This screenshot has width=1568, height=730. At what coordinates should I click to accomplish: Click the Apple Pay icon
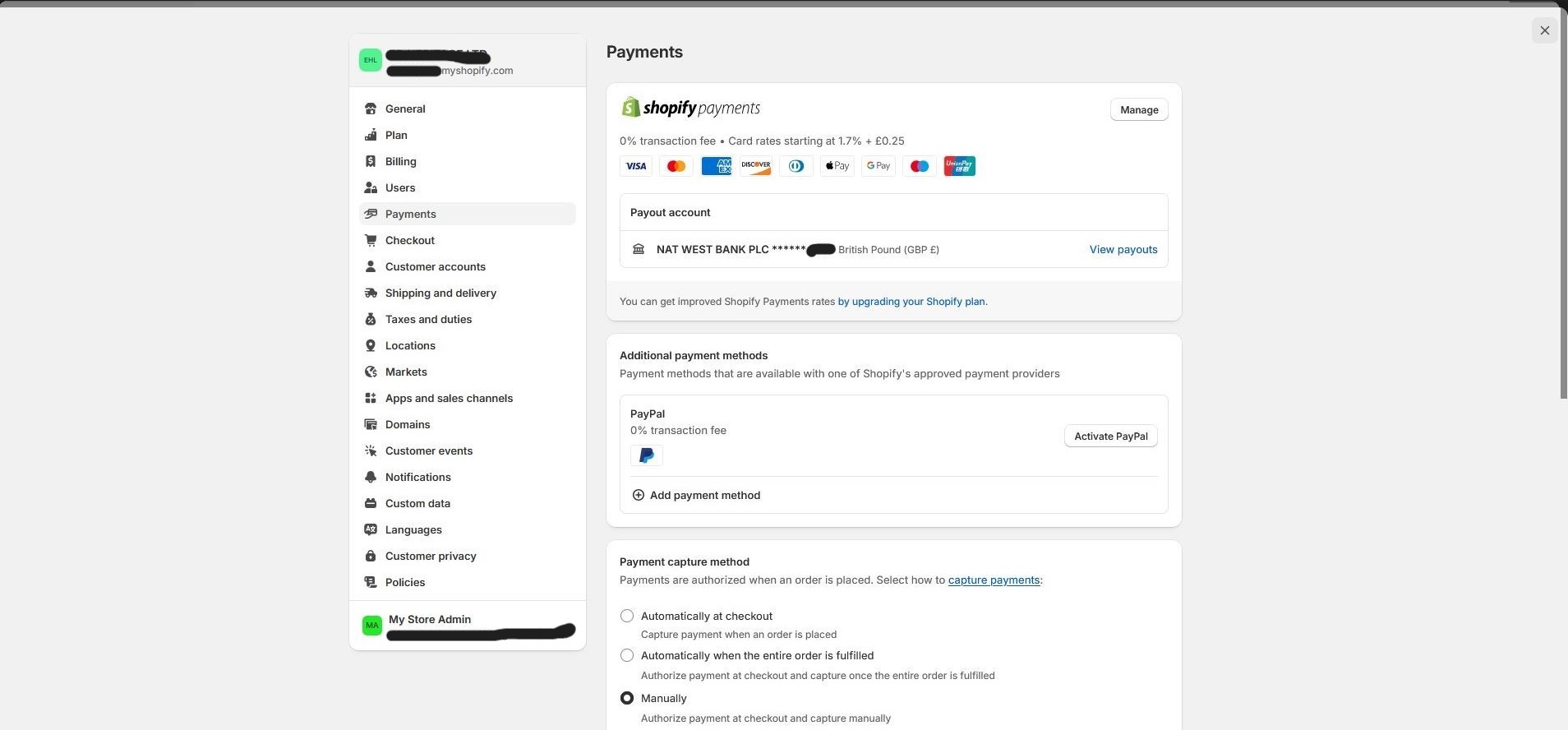click(x=837, y=166)
